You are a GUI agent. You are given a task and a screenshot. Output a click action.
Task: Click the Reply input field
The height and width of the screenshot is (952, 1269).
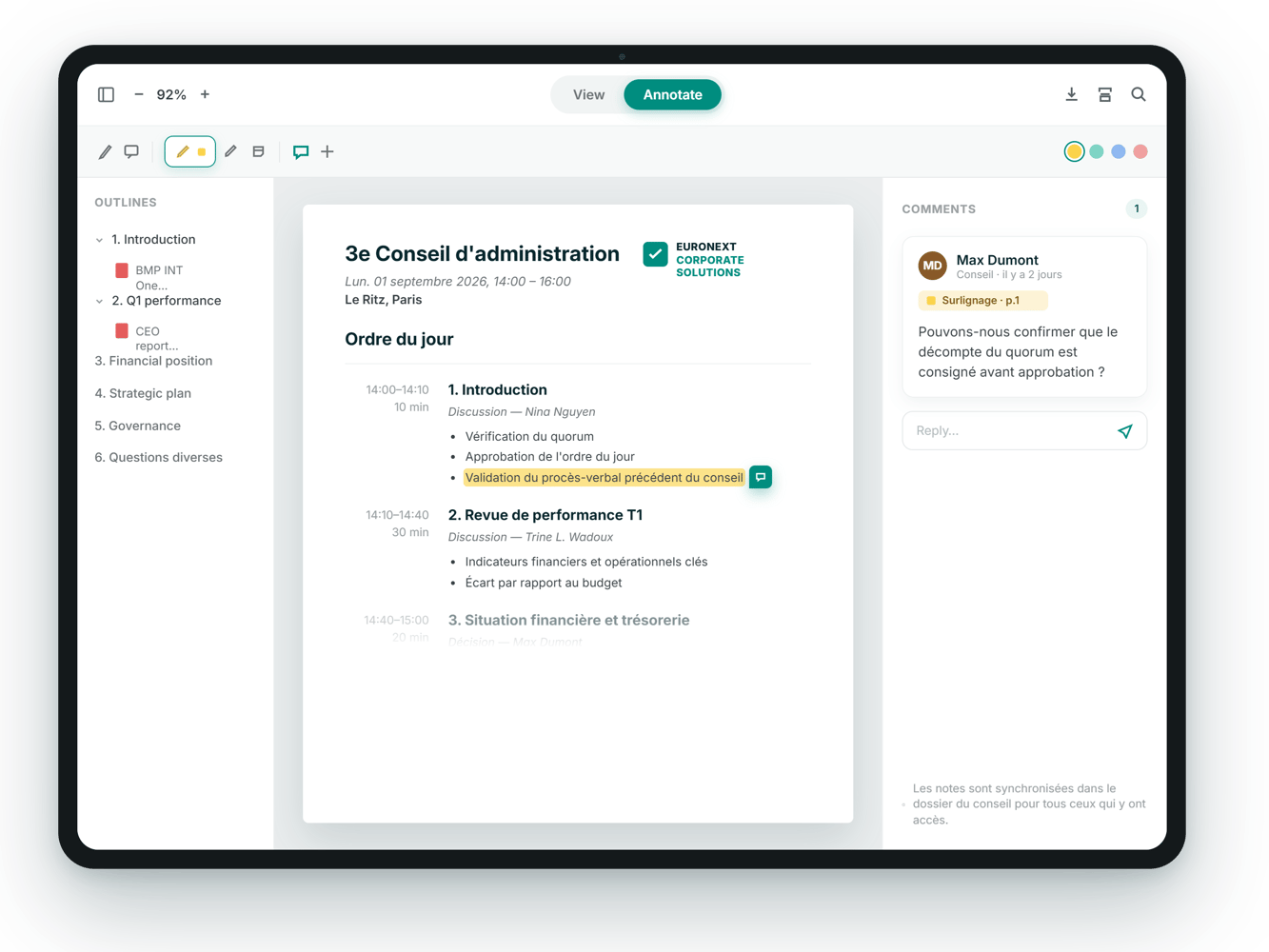1009,431
